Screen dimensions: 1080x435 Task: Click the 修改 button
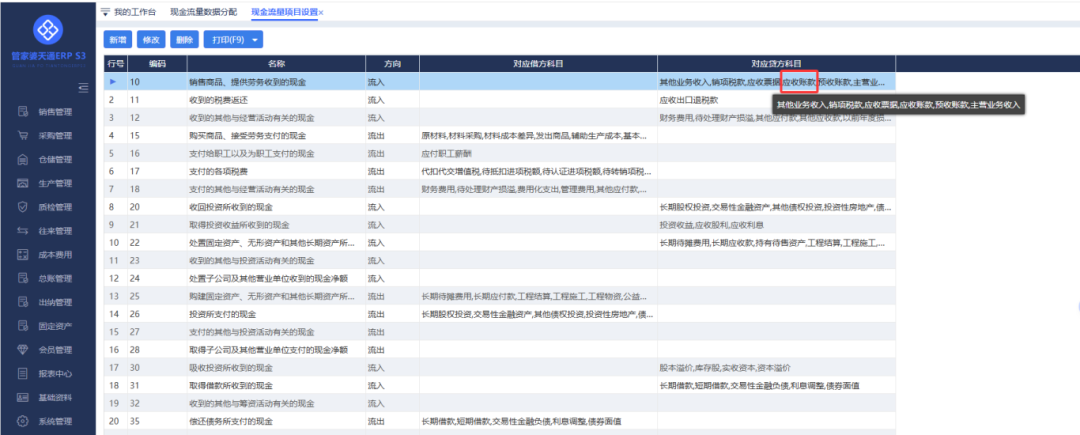152,40
